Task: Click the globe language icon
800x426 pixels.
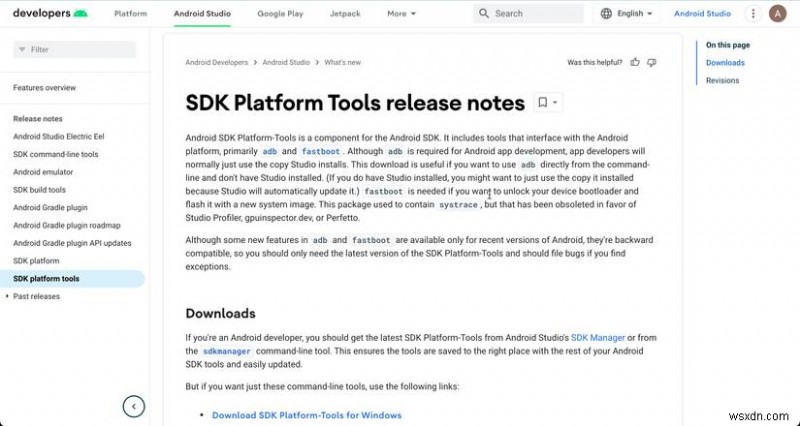Action: pyautogui.click(x=606, y=14)
